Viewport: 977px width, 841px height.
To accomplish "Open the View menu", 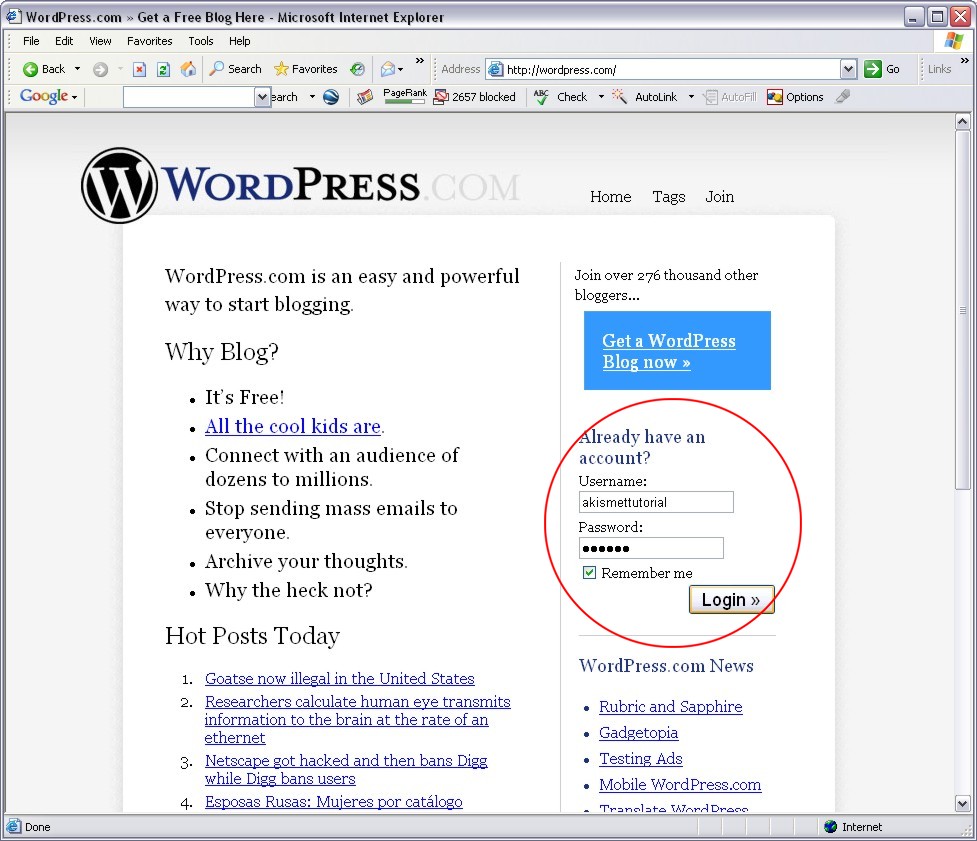I will click(100, 41).
